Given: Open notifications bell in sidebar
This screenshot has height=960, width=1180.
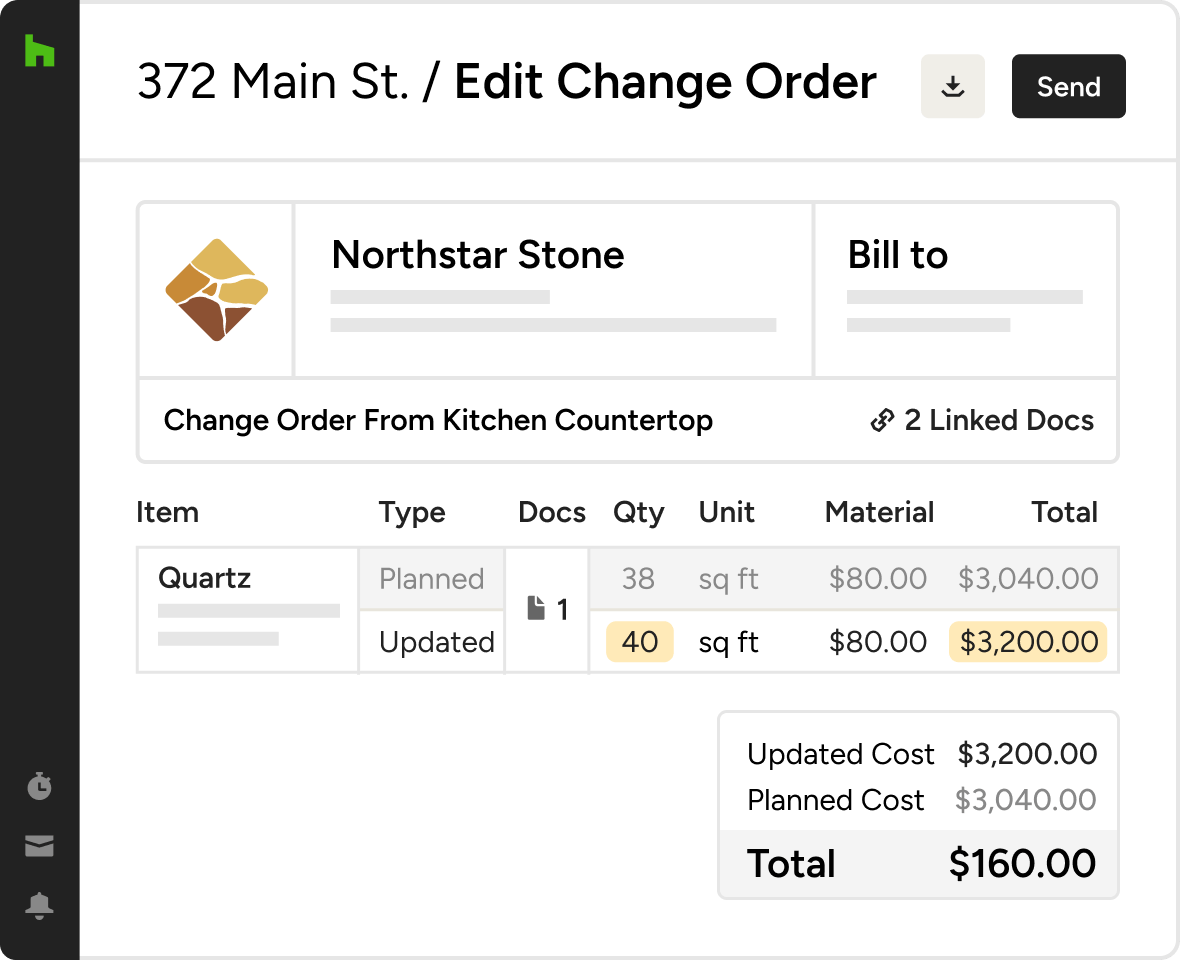Looking at the screenshot, I should [39, 906].
